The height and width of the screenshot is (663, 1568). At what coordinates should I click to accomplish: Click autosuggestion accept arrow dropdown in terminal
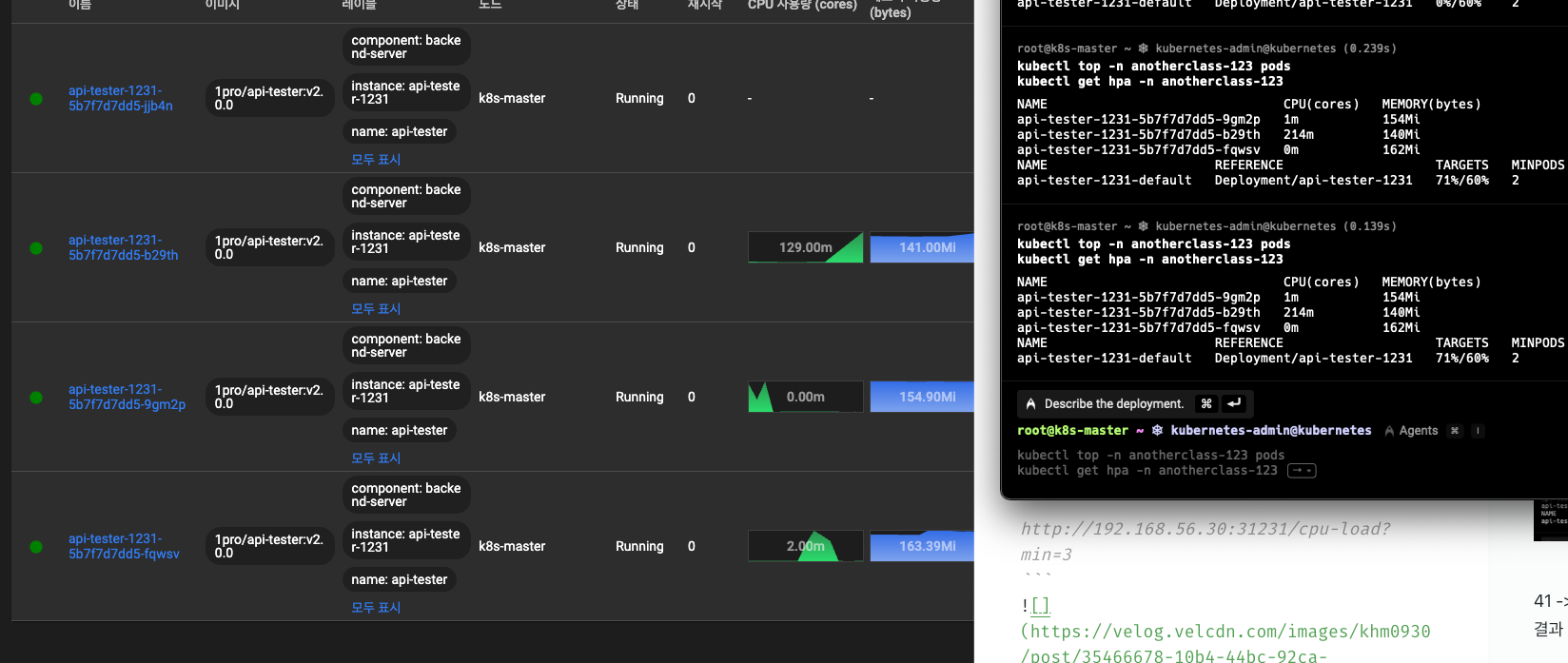[1302, 470]
